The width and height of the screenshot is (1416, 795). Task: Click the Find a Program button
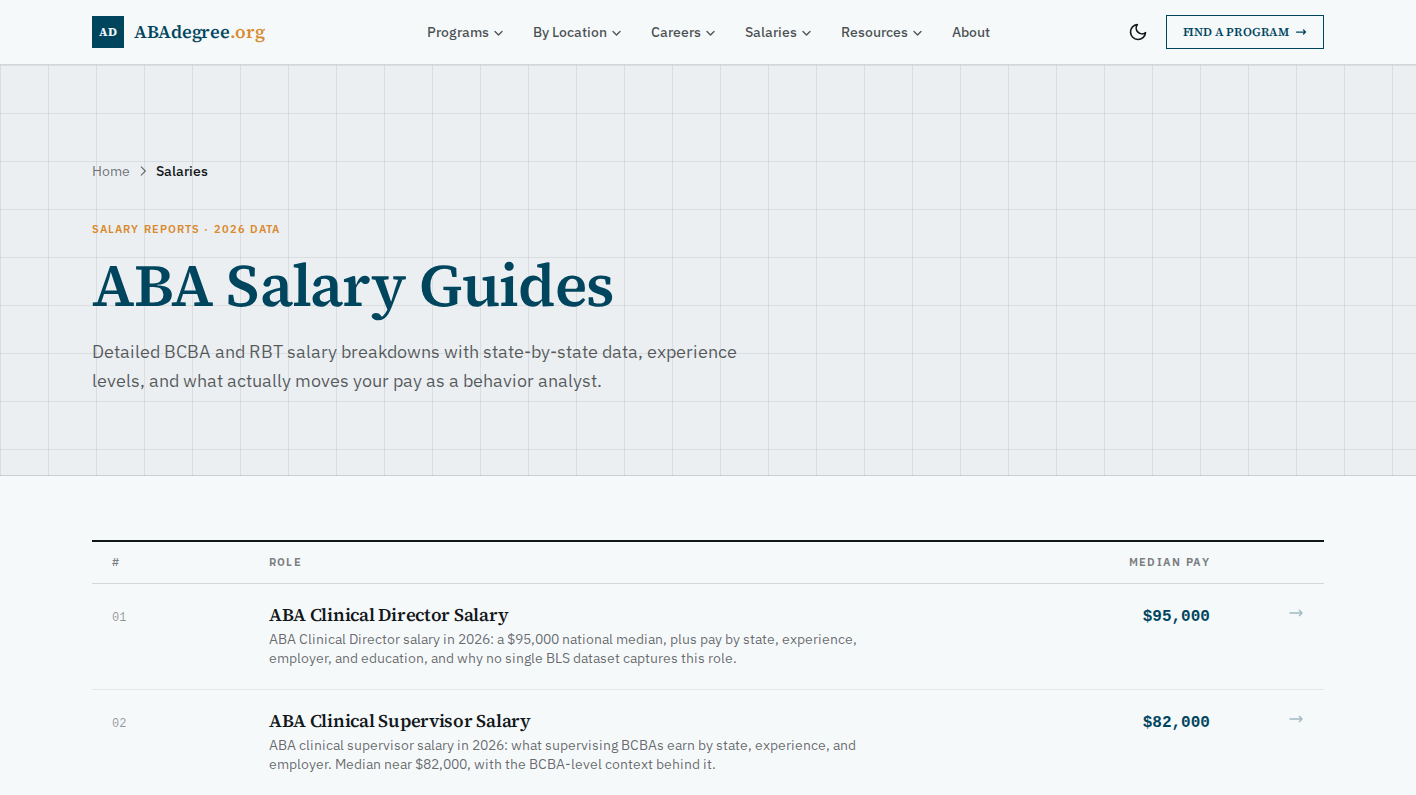point(1245,32)
